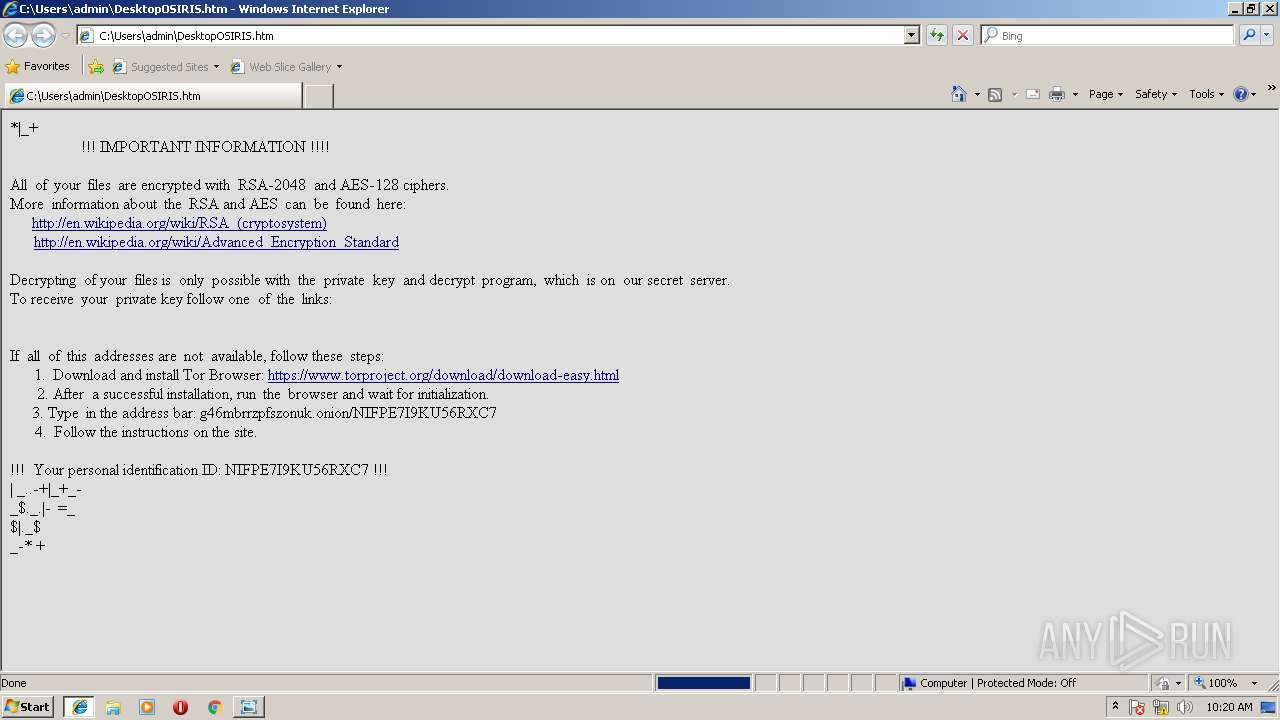This screenshot has width=1280, height=720.
Task: Open the Windows Start button
Action: 28,707
